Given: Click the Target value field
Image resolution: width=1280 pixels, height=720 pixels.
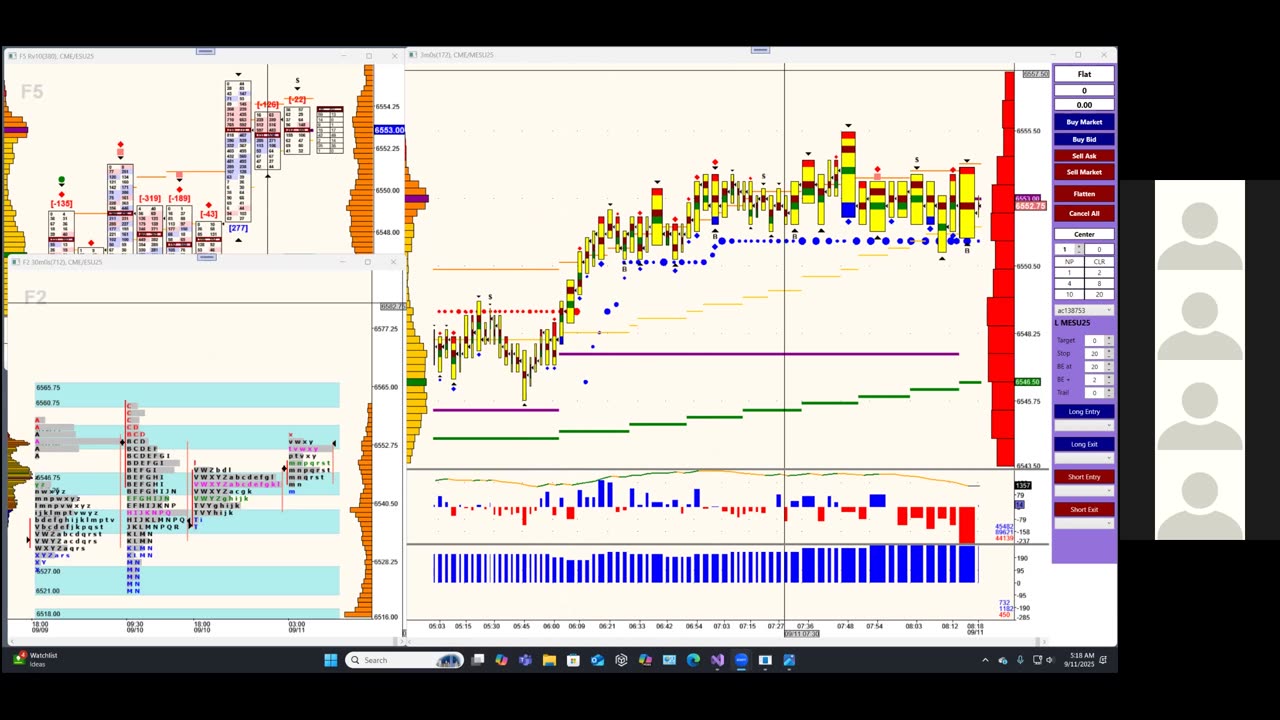Looking at the screenshot, I should pos(1094,341).
